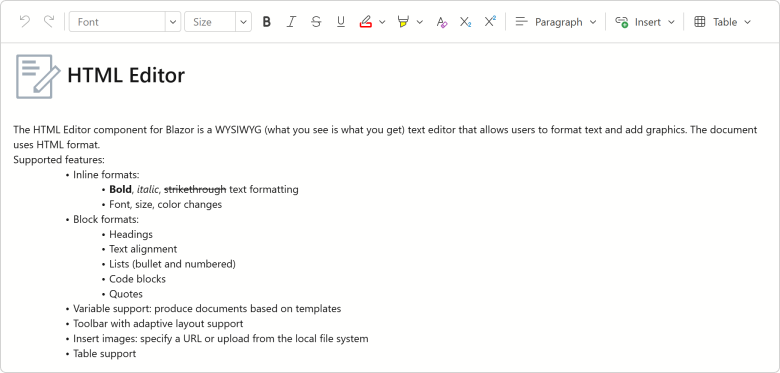The image size is (780, 373).
Task: Click inside the Font input field
Action: click(x=117, y=22)
